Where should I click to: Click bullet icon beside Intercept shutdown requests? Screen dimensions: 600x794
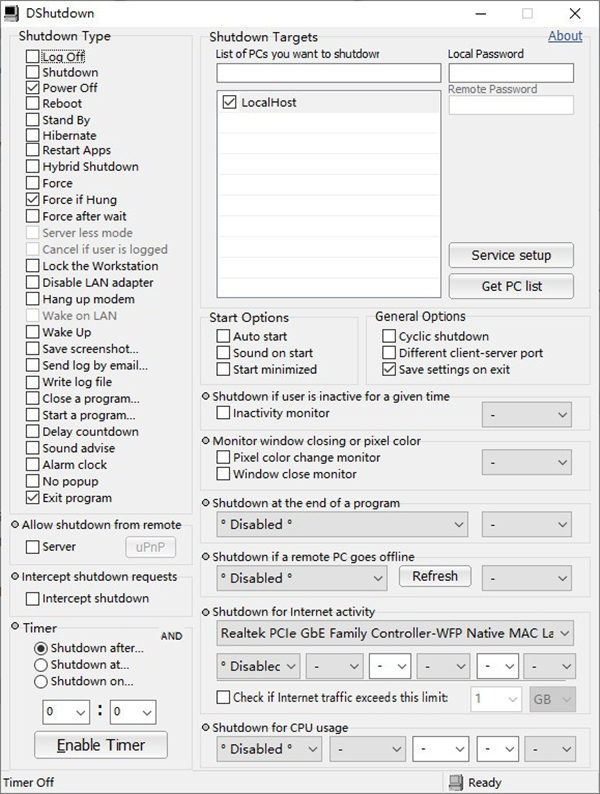15,577
